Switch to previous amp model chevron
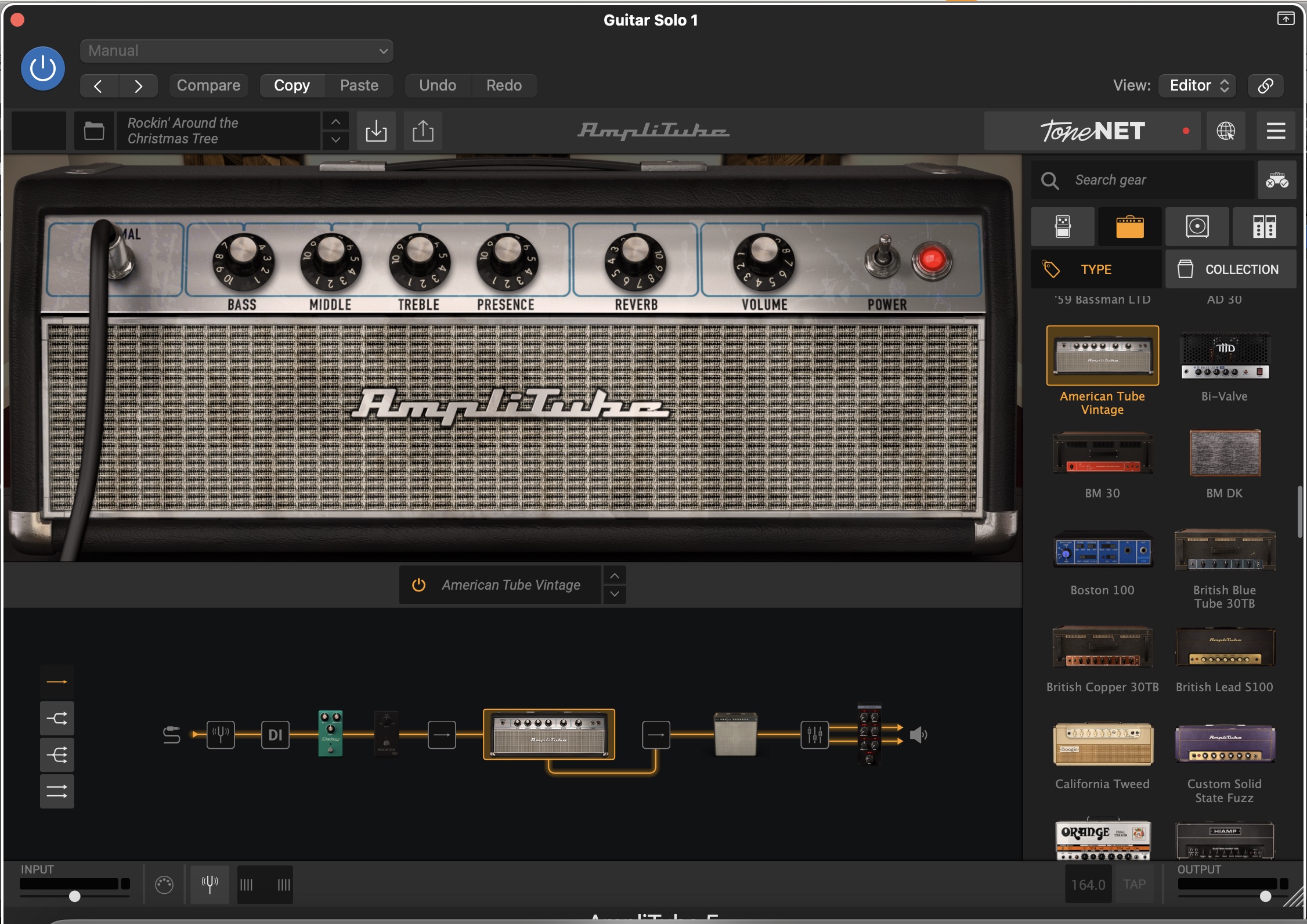Screen dimensions: 1307x924 click(x=615, y=576)
